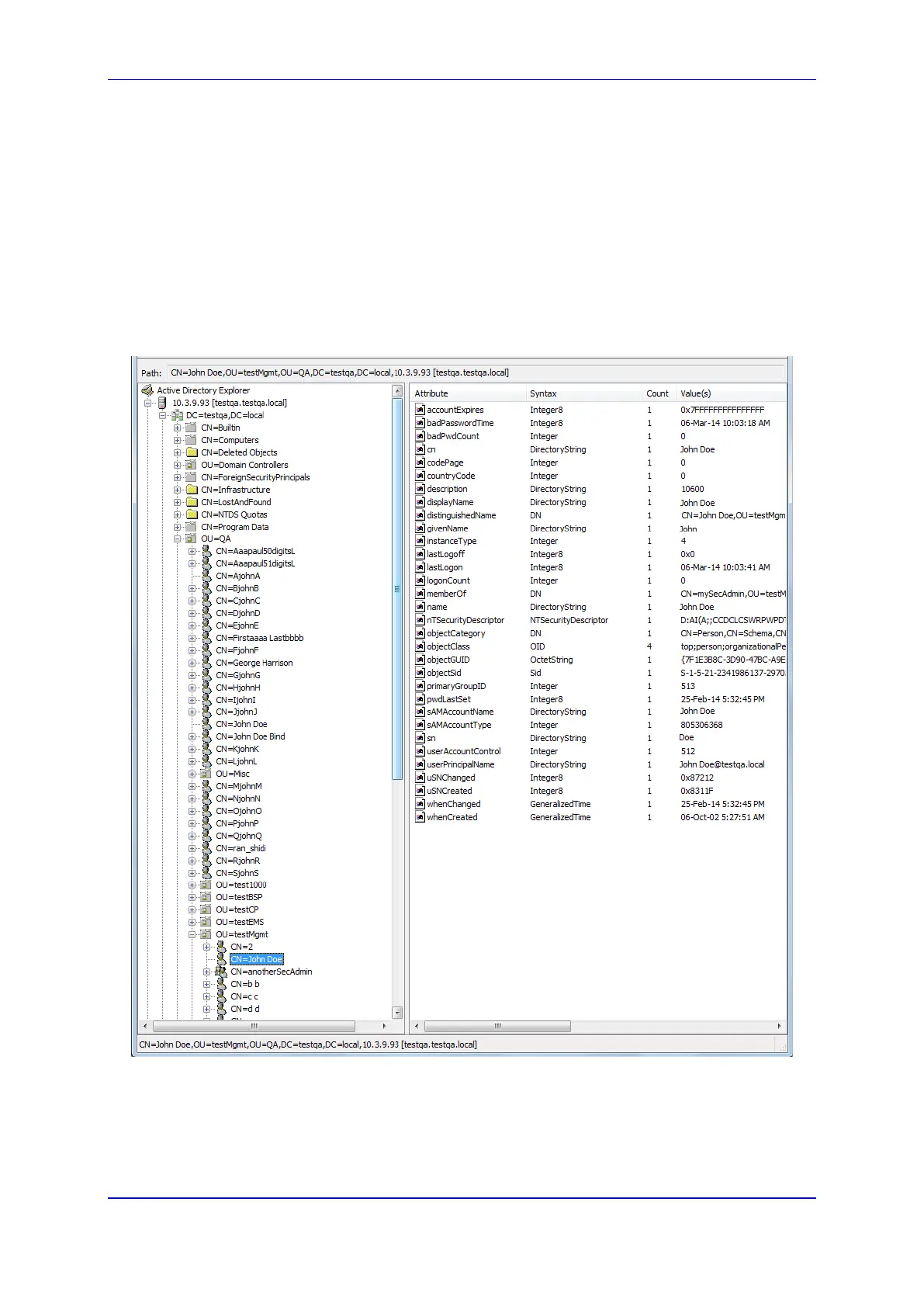Sort by the Attribute column header
This screenshot has width=924, height=1306.
[x=469, y=393]
